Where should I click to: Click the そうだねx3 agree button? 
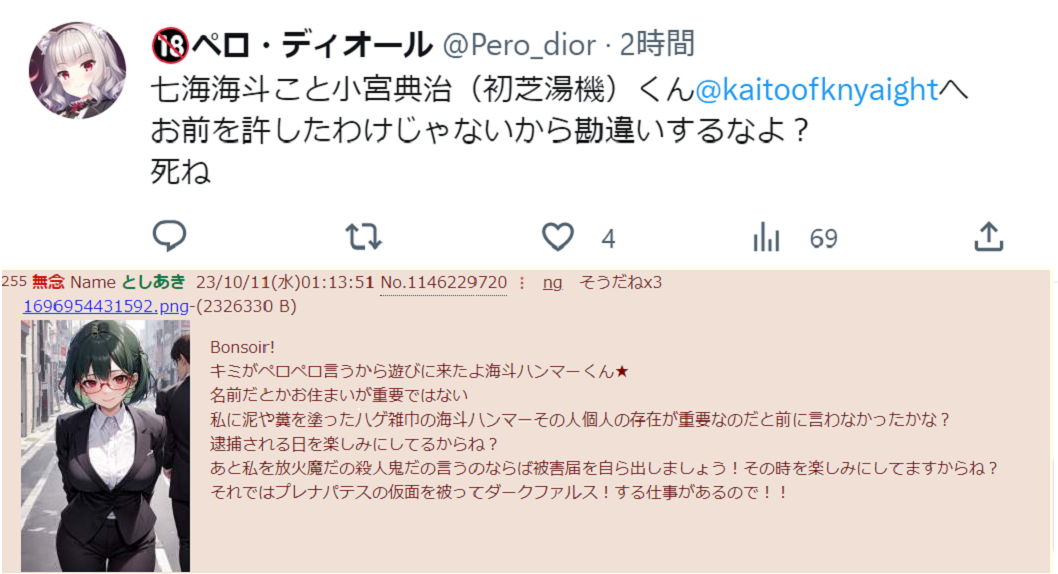coord(621,282)
